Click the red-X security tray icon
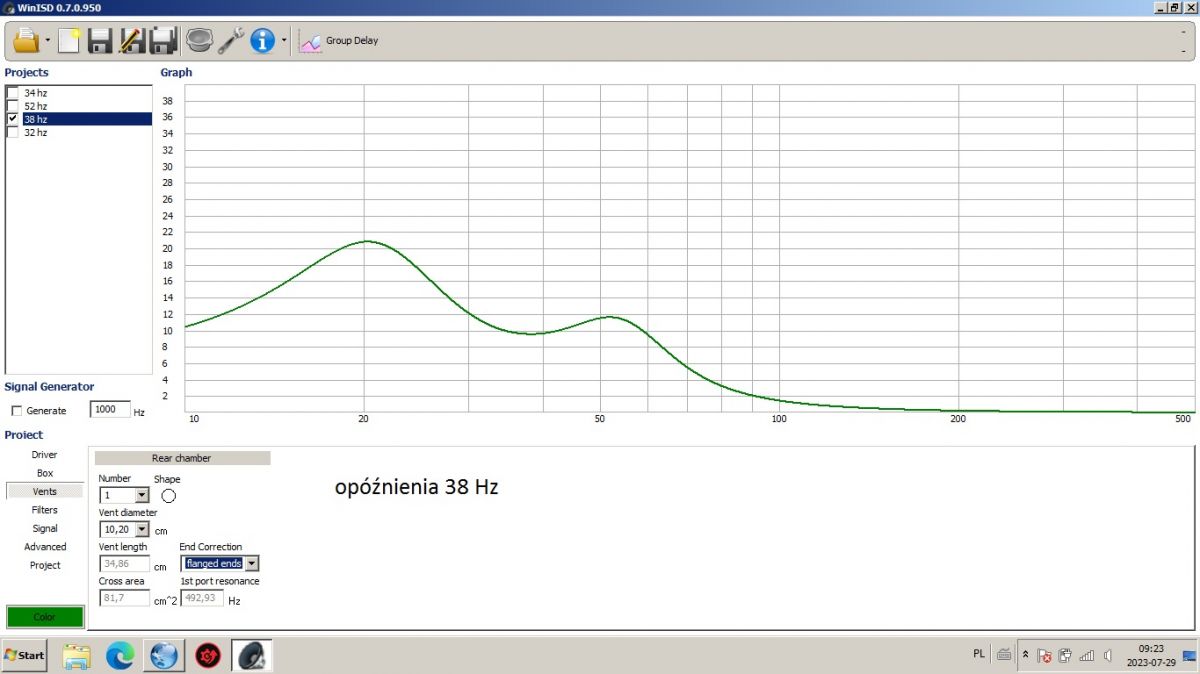The image size is (1200, 674). point(1044,656)
